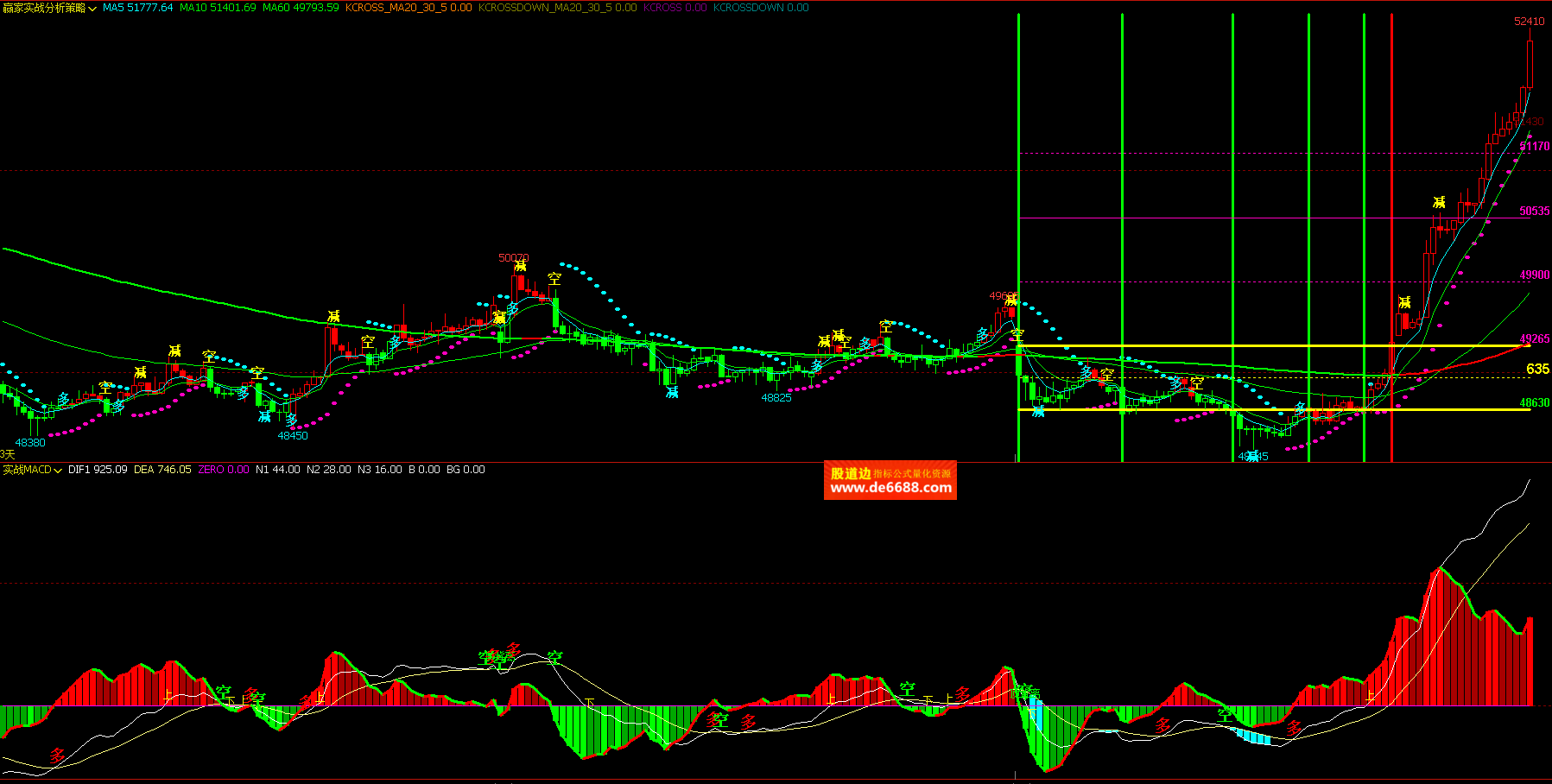Click the MA5 51777.64 indicator label
1552x784 pixels.
(137, 8)
